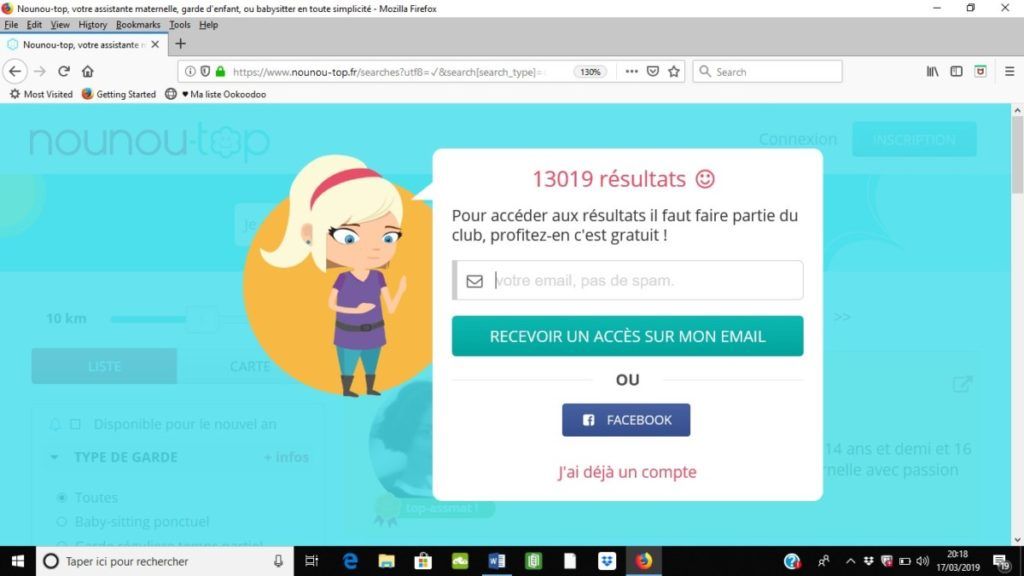Open the 'Ma liste Ookoodoo' bookmark

pyautogui.click(x=216, y=94)
